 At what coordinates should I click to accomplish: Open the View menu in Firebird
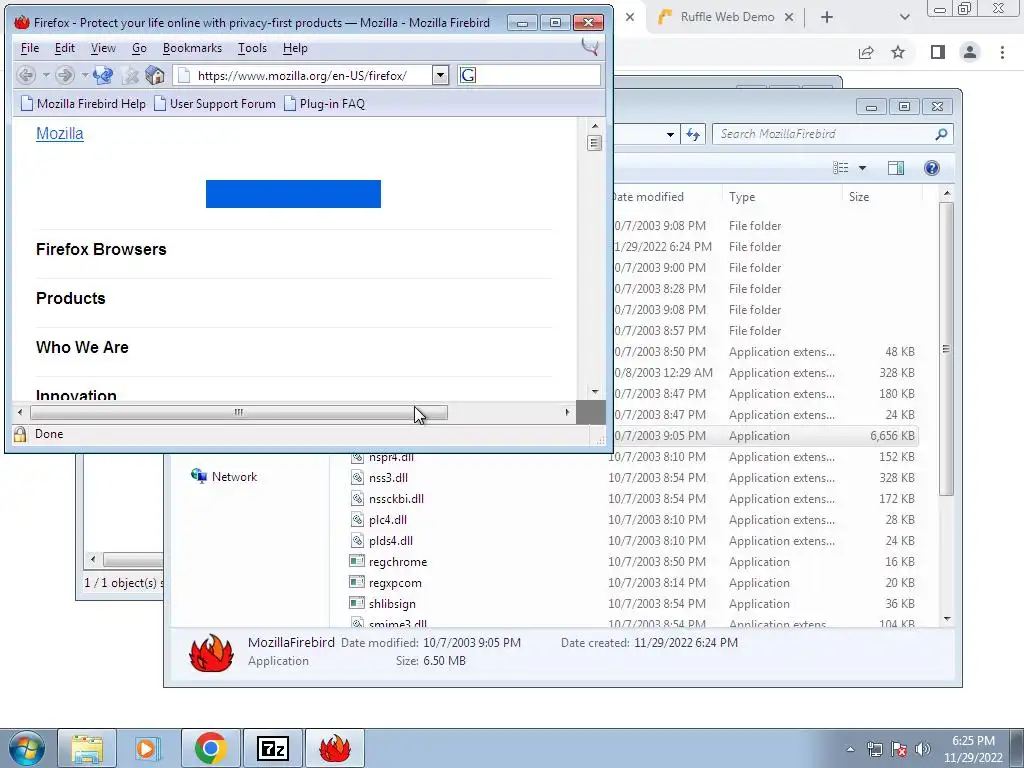coord(103,48)
